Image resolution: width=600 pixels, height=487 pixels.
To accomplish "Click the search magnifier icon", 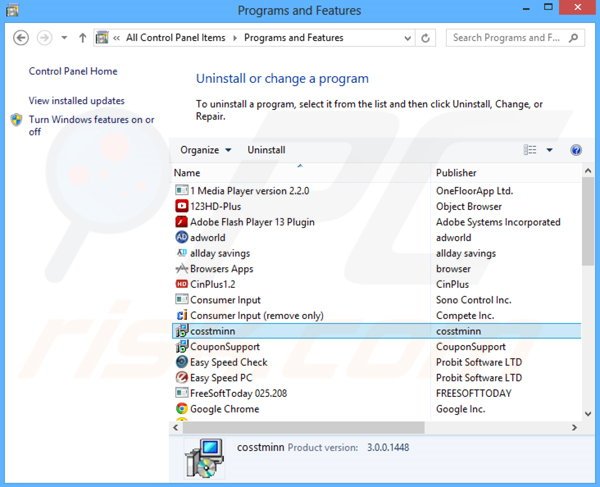I will click(x=573, y=37).
